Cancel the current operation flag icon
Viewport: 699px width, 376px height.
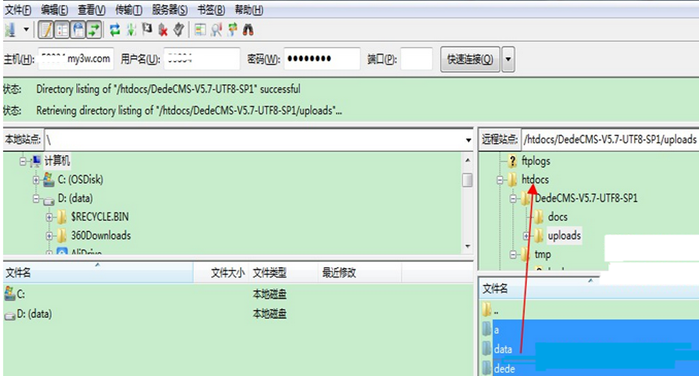pyautogui.click(x=147, y=29)
